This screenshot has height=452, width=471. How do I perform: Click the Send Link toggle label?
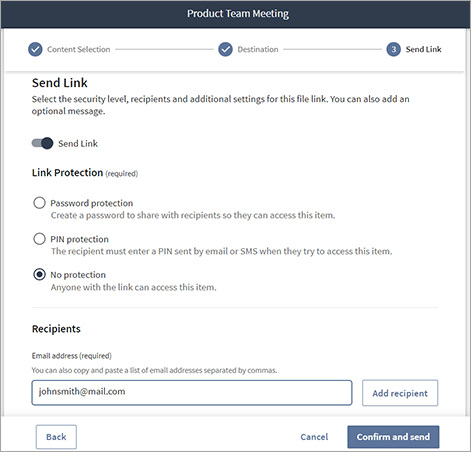tap(78, 144)
